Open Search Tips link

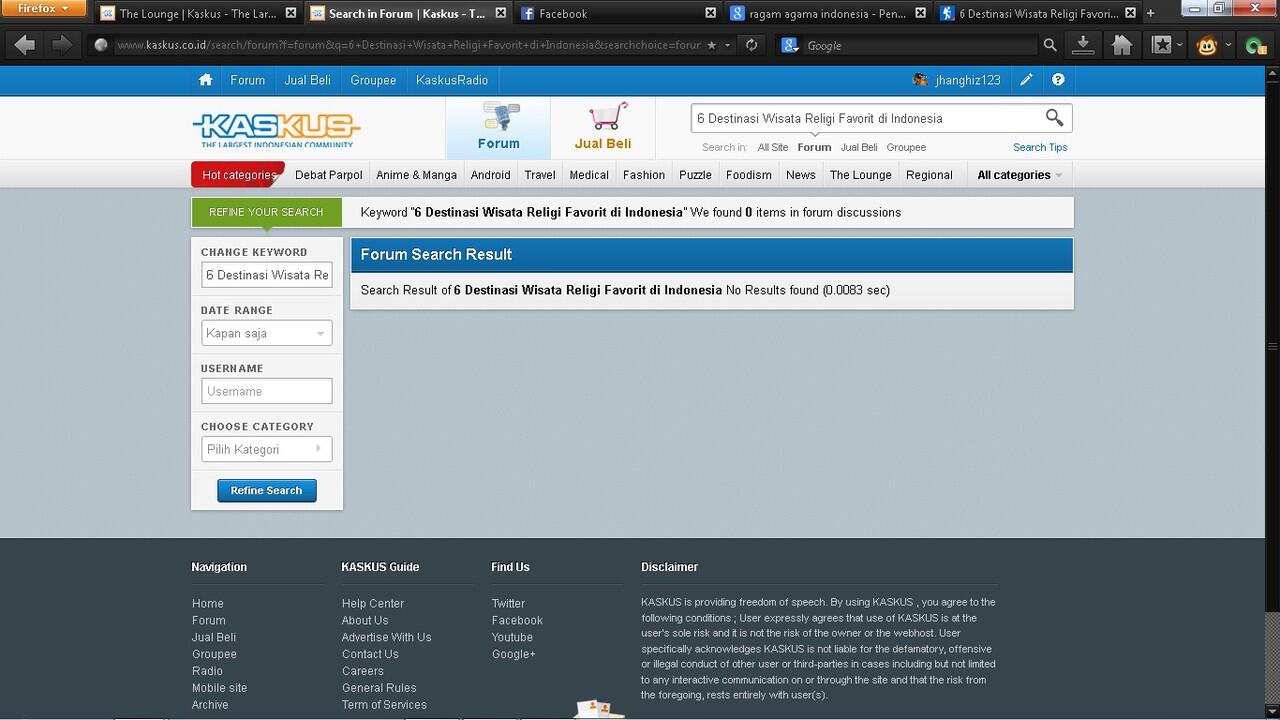tap(1040, 147)
